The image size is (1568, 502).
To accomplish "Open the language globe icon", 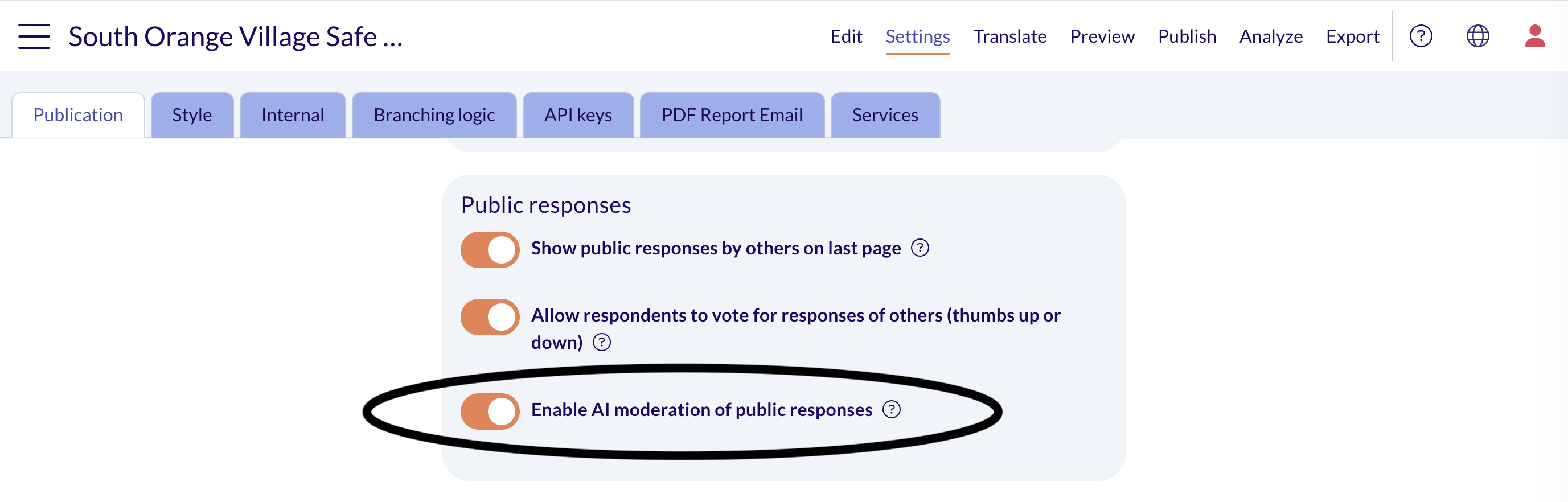I will point(1477,36).
